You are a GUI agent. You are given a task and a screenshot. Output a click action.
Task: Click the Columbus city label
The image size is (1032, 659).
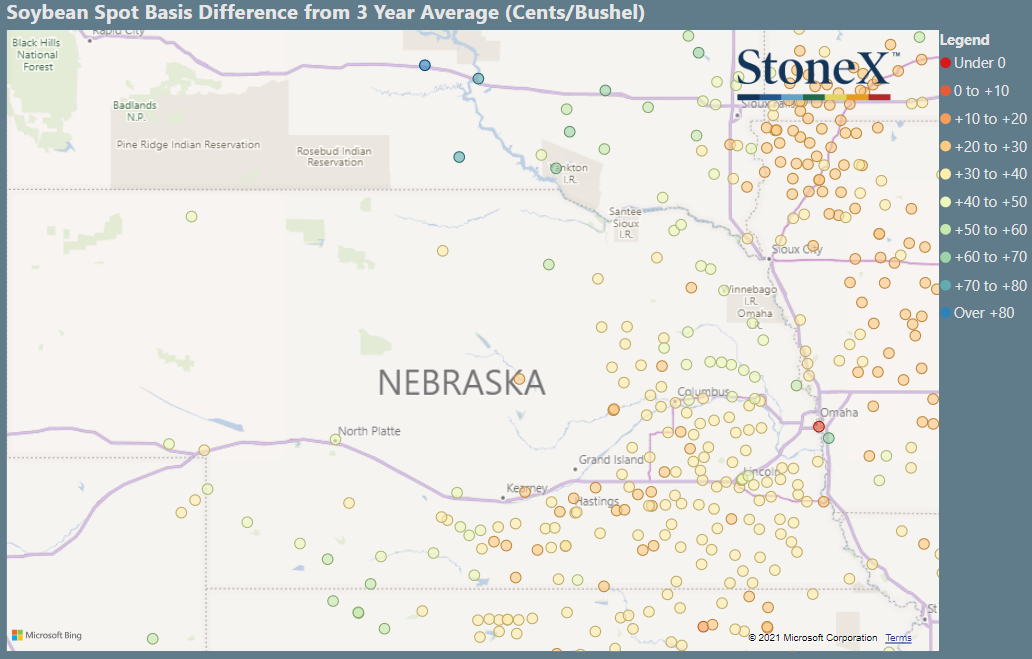[703, 392]
